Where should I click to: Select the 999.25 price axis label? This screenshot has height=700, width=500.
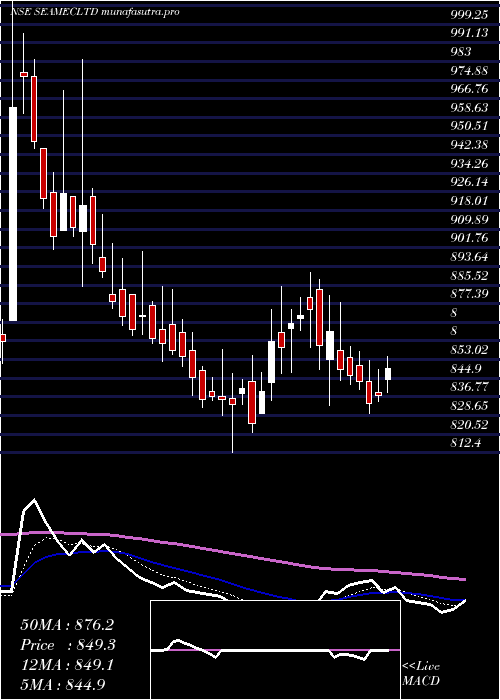(x=469, y=15)
